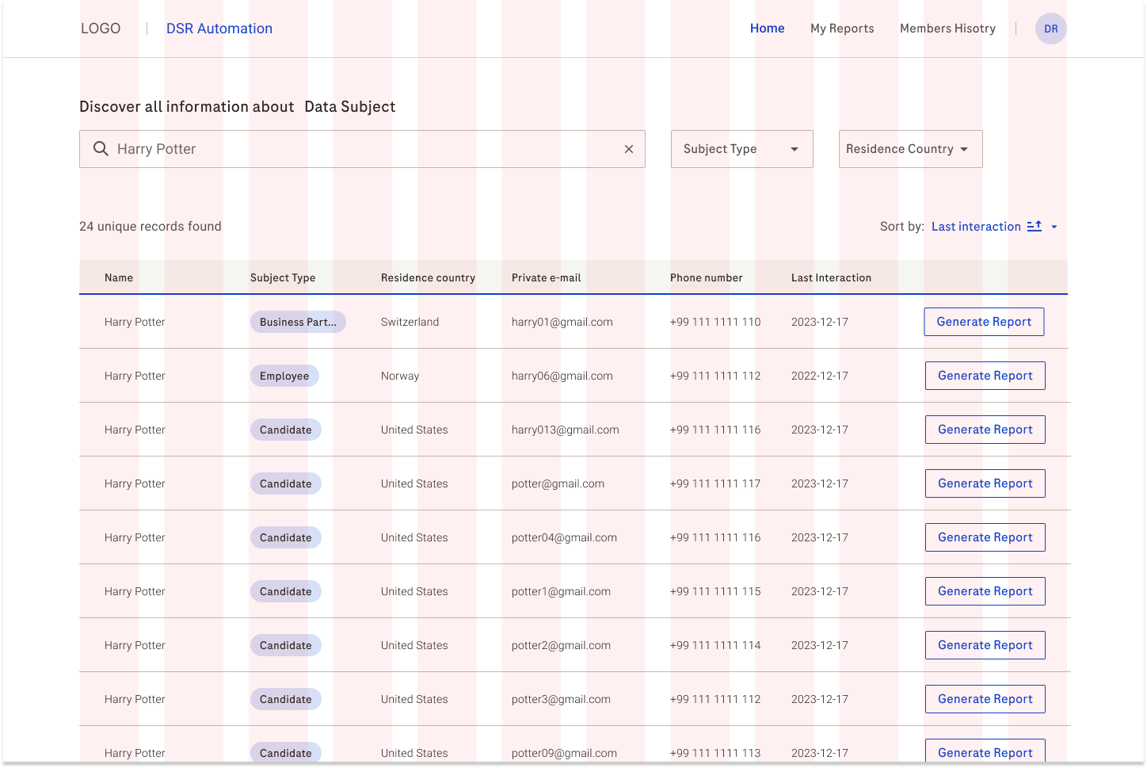Viewport: 1147px width, 768px height.
Task: Generate Report for potter2@gmail.com row
Action: (985, 645)
